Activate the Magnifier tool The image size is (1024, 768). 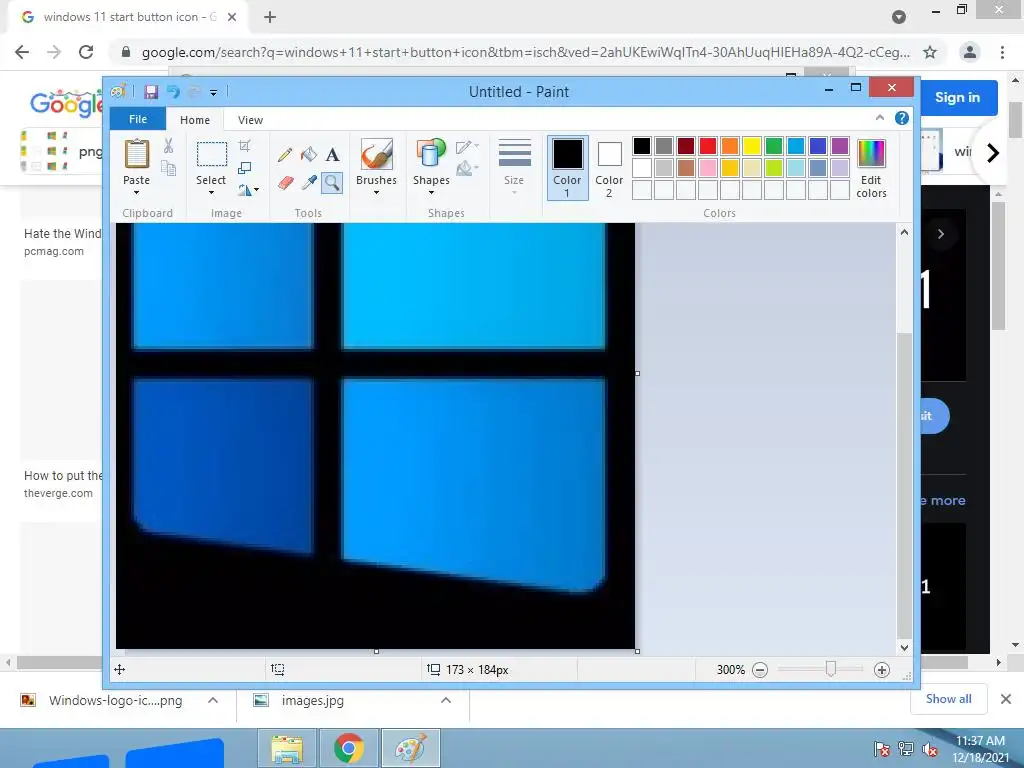point(332,182)
